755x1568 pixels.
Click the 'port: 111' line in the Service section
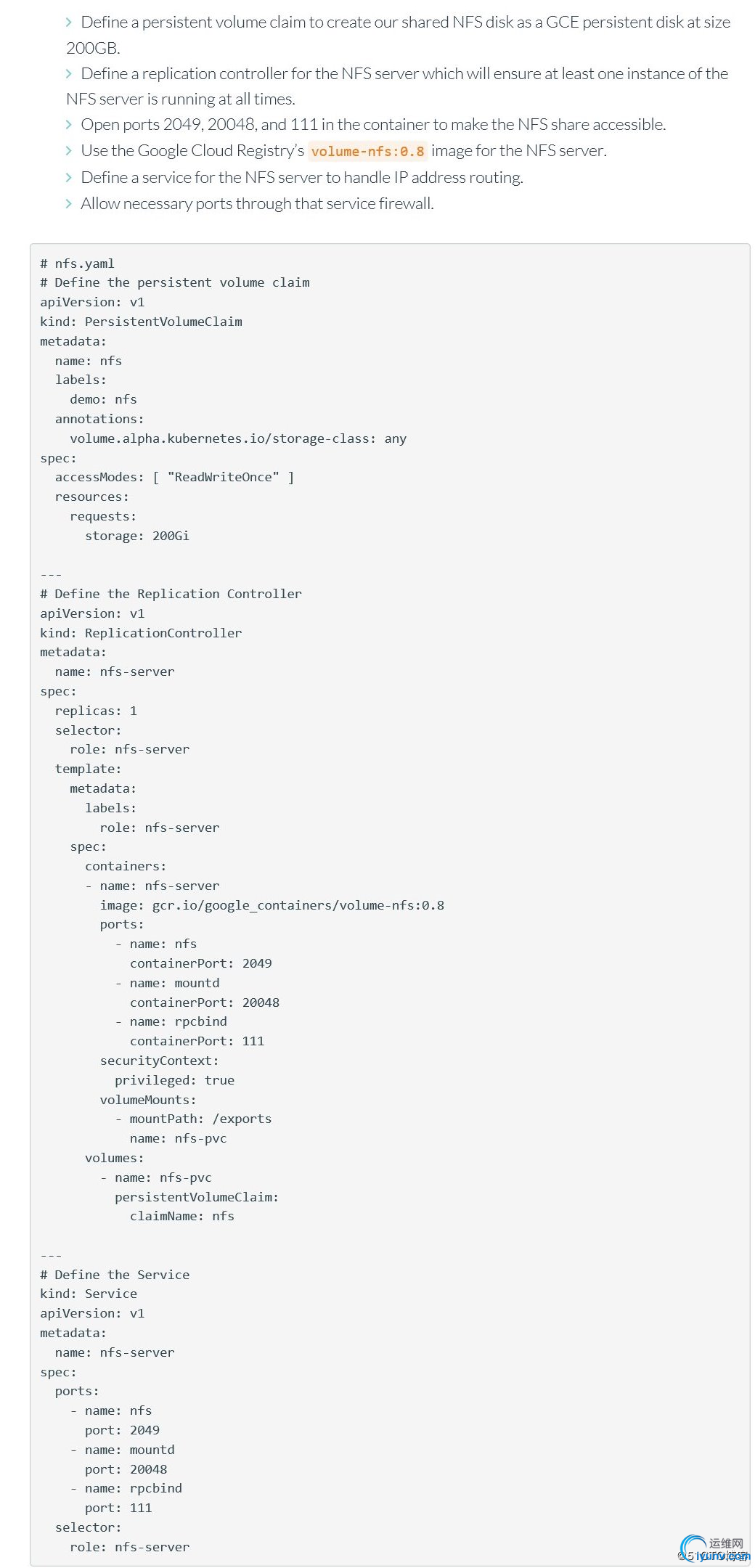(x=118, y=1508)
